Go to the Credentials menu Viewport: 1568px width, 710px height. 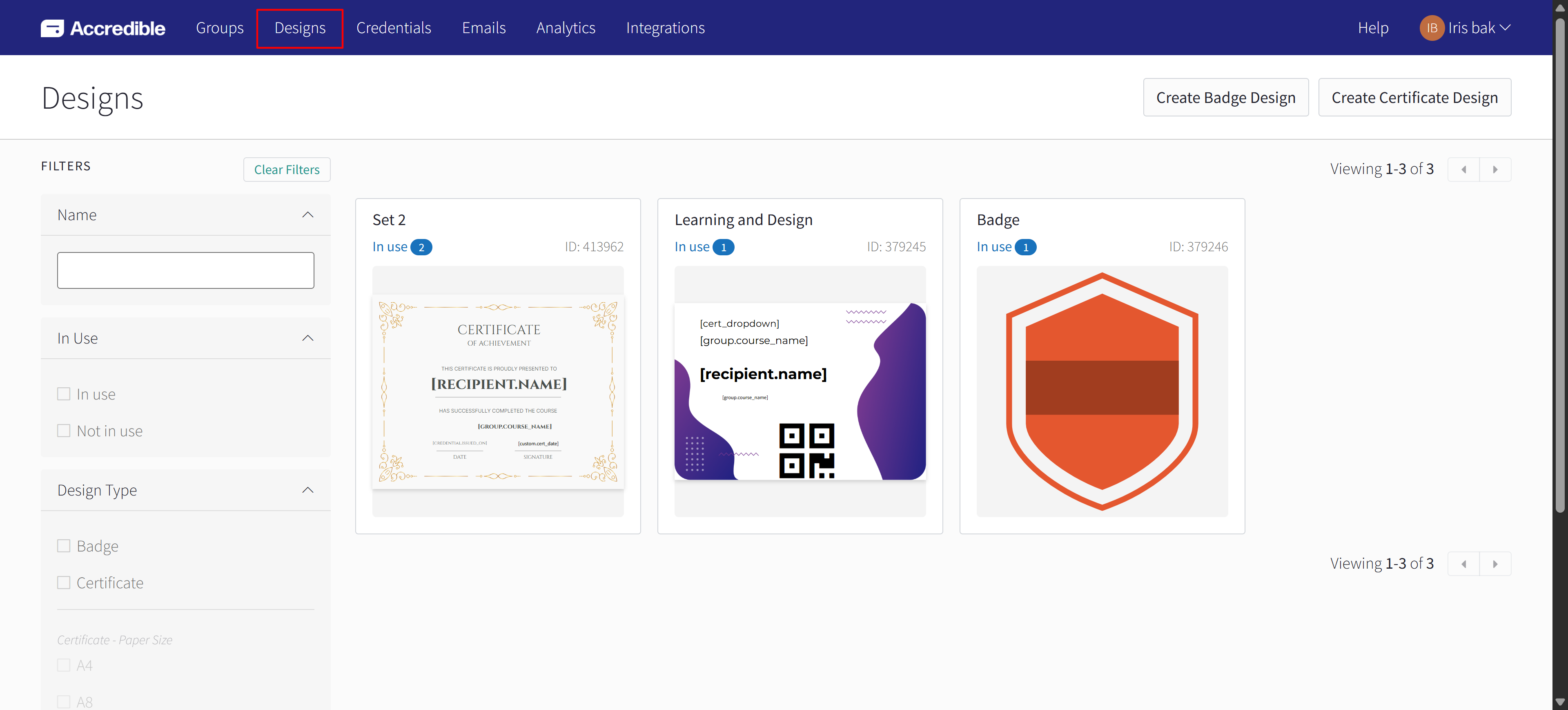[393, 28]
